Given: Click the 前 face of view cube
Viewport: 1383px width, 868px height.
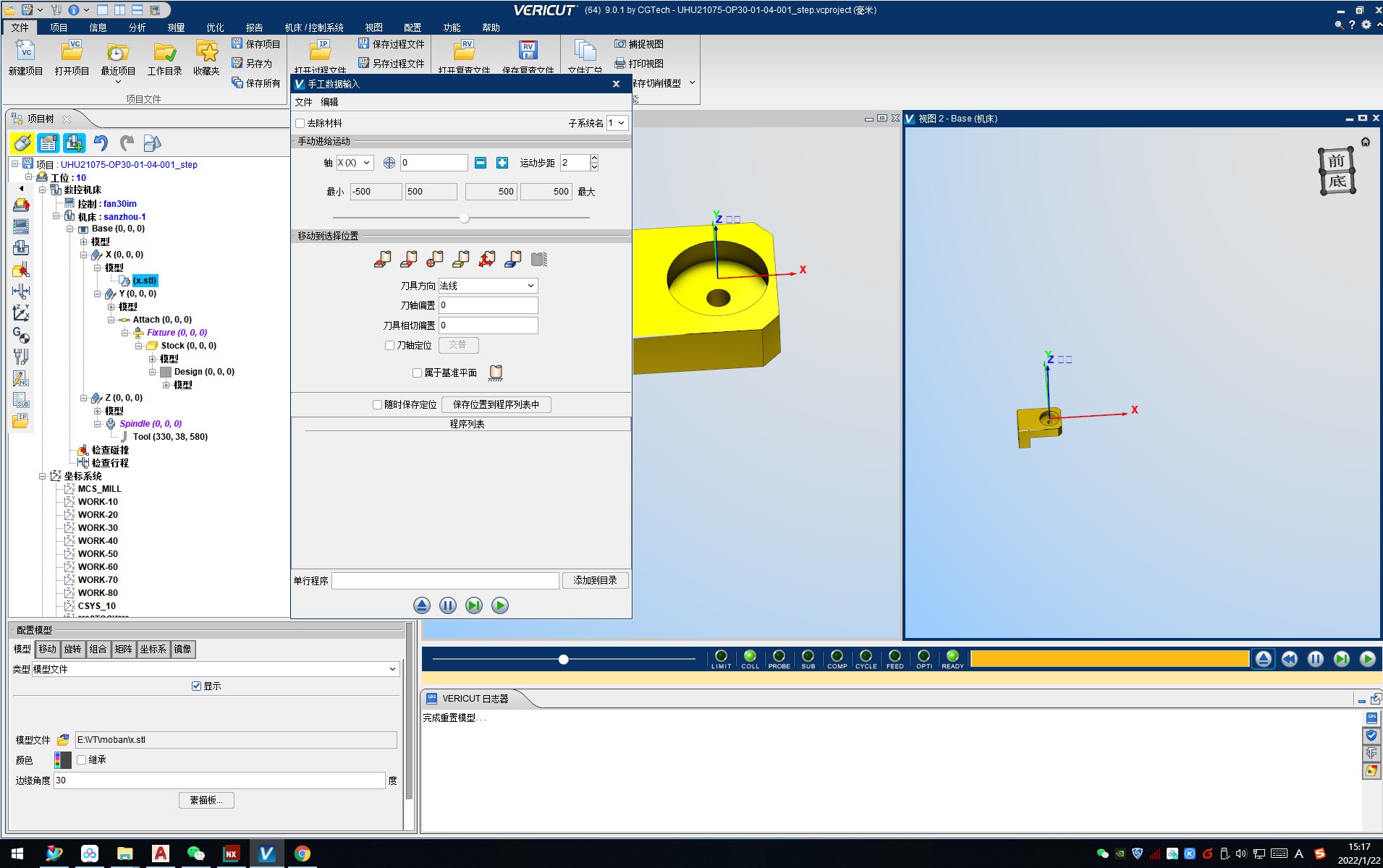Looking at the screenshot, I should click(1337, 160).
